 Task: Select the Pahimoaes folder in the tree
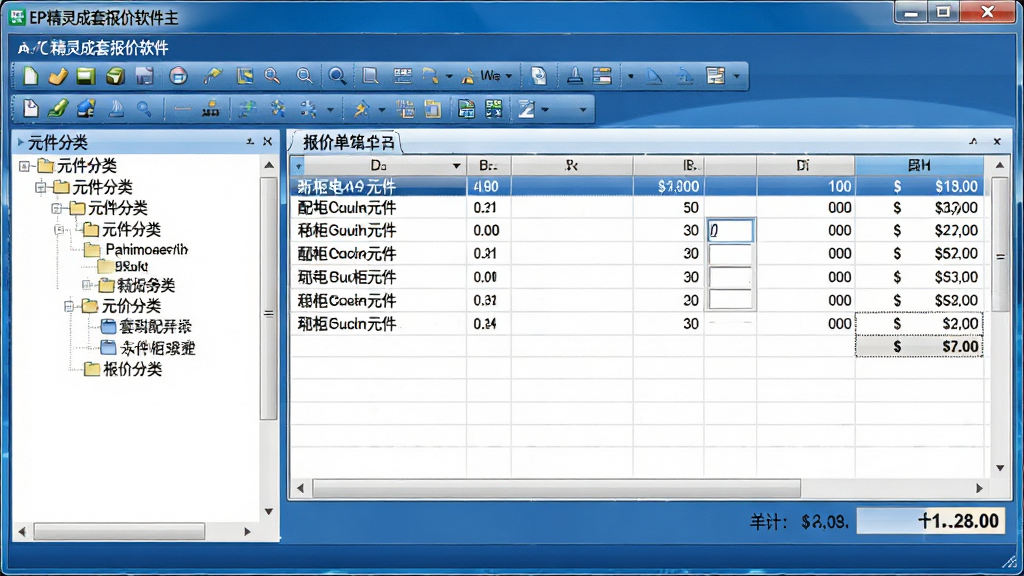coord(136,249)
